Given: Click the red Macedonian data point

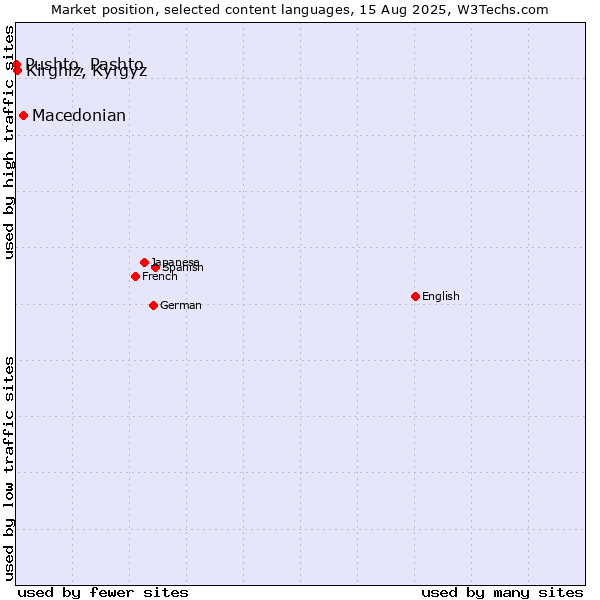Looking at the screenshot, I should click(x=23, y=116).
